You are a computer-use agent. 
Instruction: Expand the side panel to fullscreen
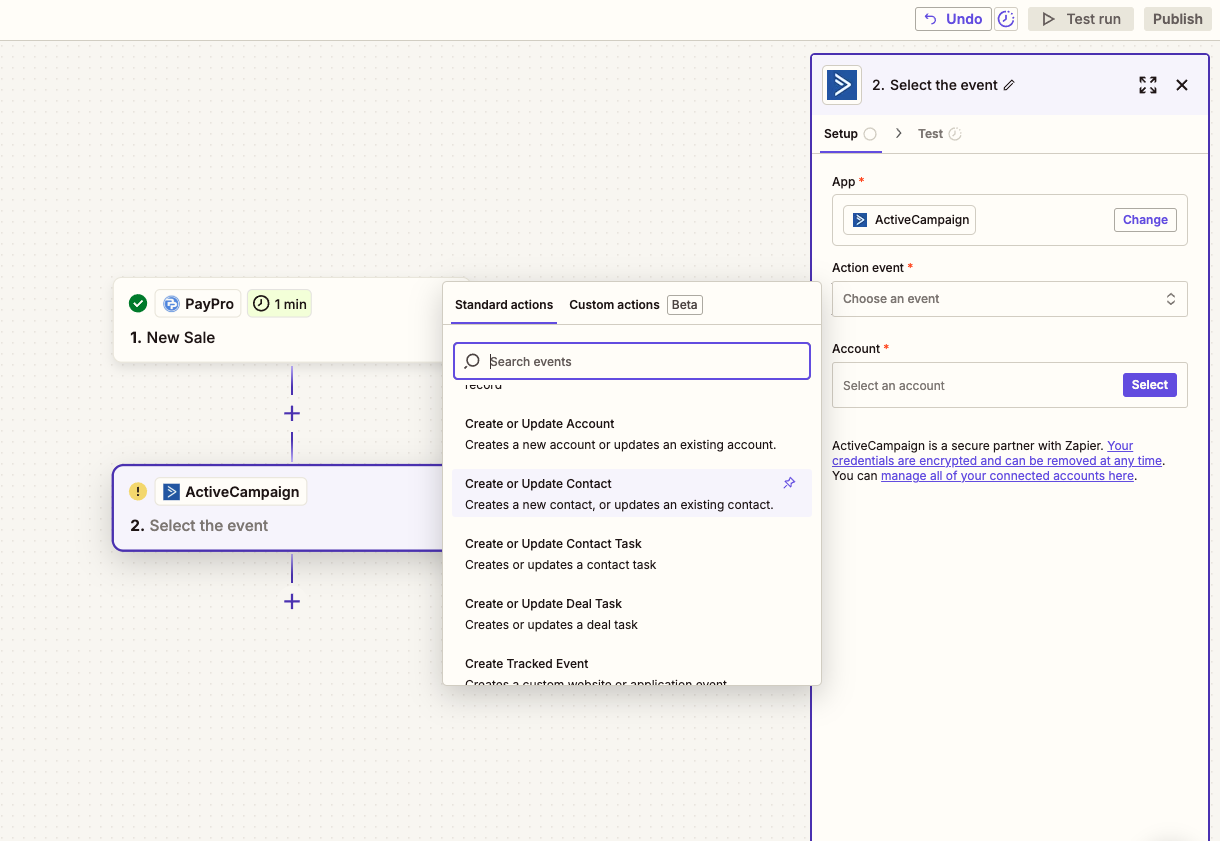(1148, 85)
